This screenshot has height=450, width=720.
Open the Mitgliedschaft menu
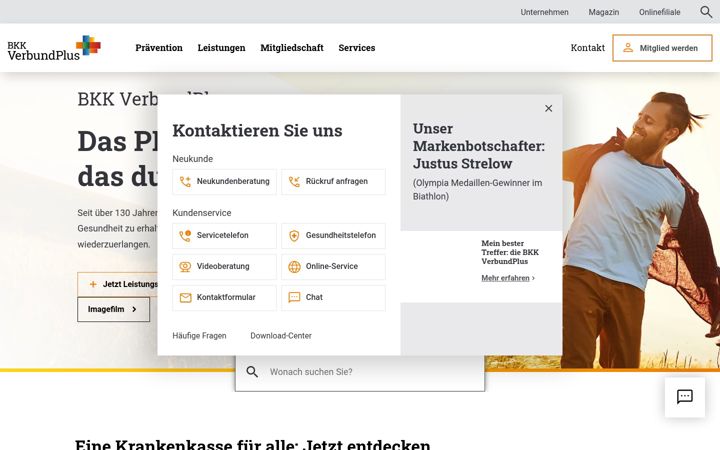pos(292,48)
